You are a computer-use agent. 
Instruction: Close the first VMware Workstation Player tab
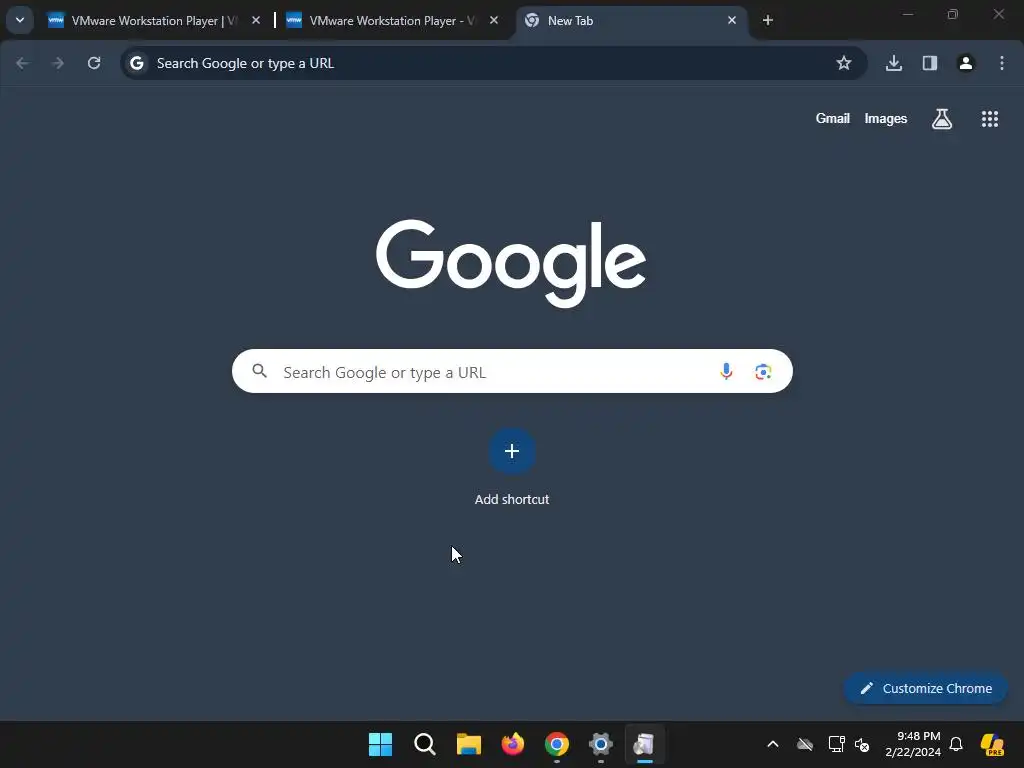(256, 20)
